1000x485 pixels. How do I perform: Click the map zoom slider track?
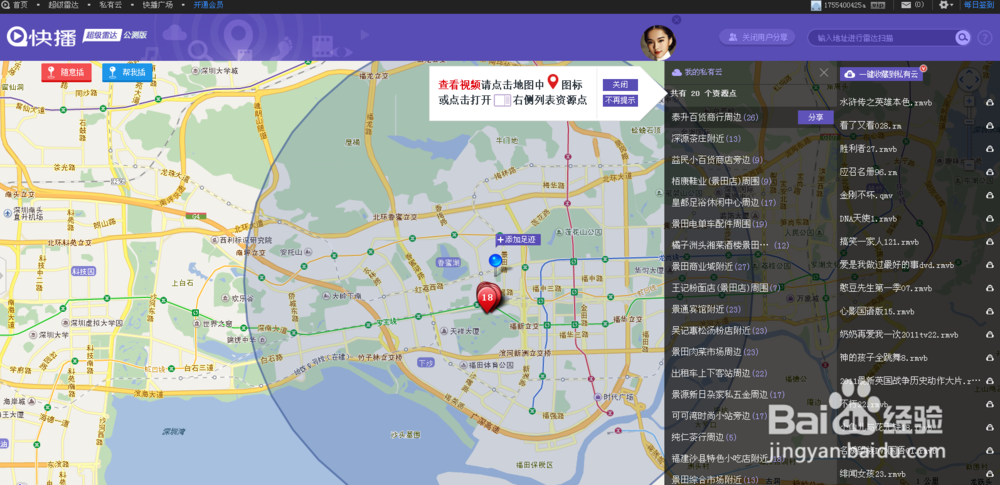point(969,134)
